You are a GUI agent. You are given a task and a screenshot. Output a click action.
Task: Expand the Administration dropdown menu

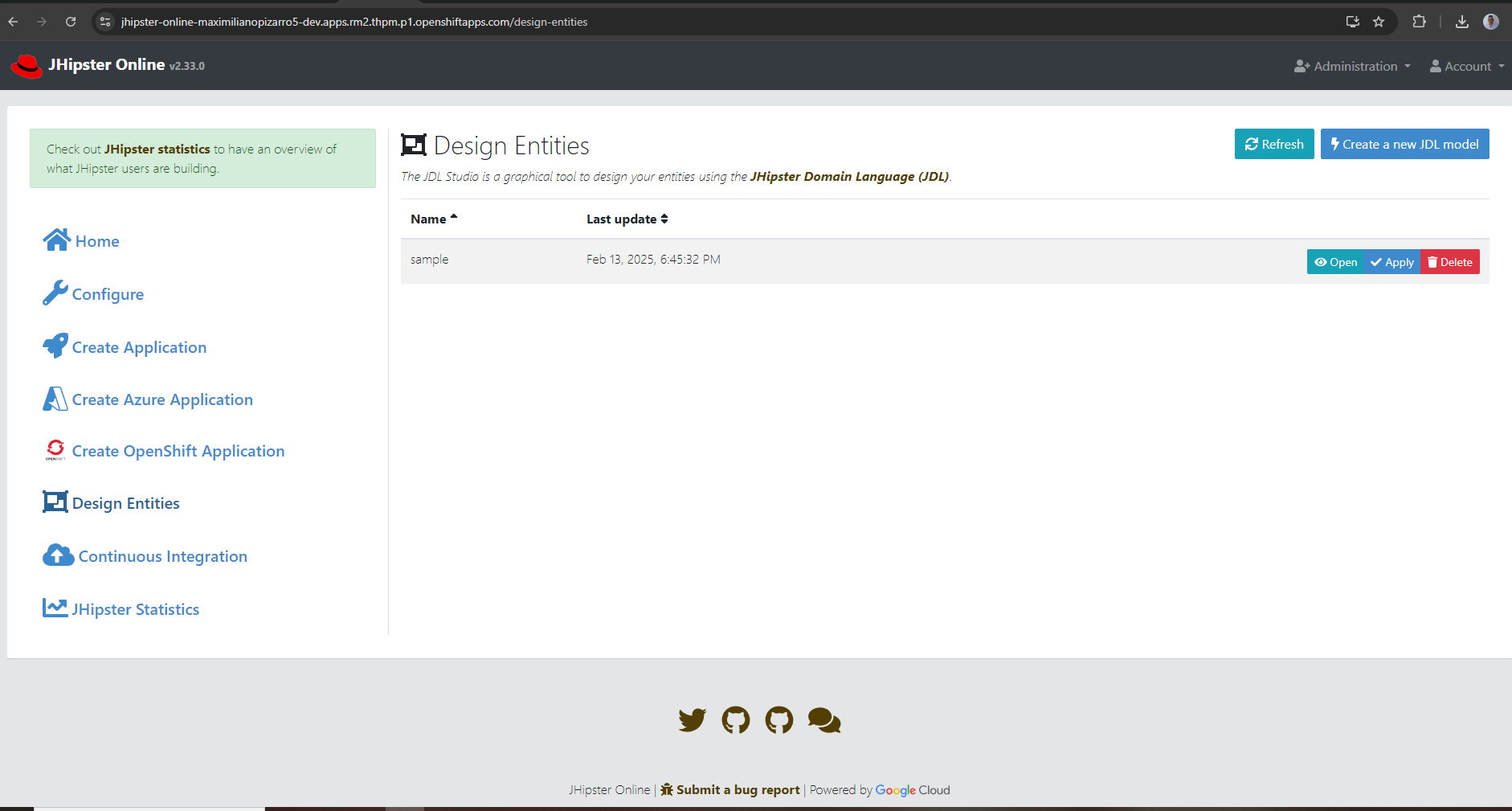[1352, 67]
